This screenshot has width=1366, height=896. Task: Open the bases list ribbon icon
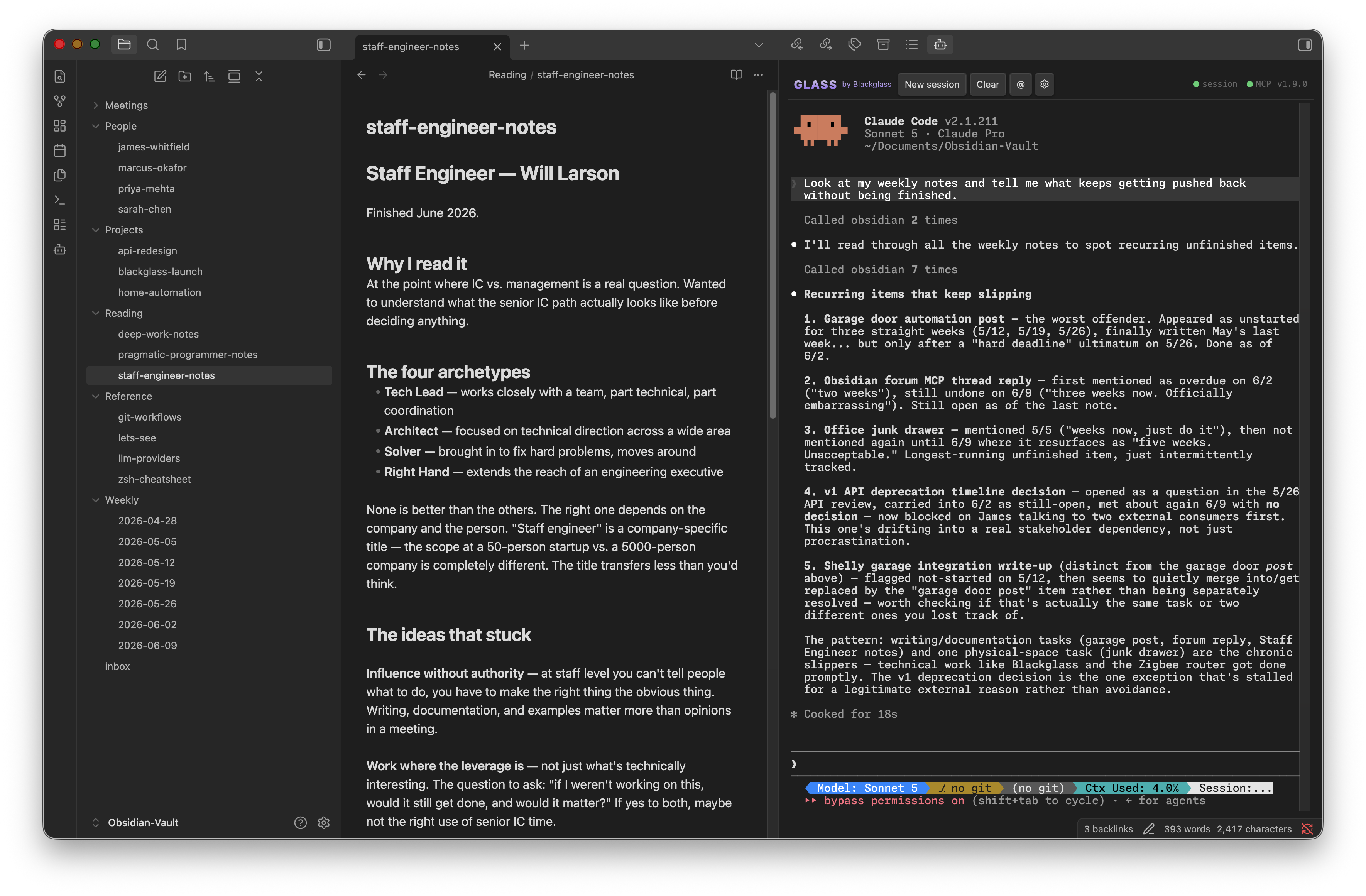60,225
